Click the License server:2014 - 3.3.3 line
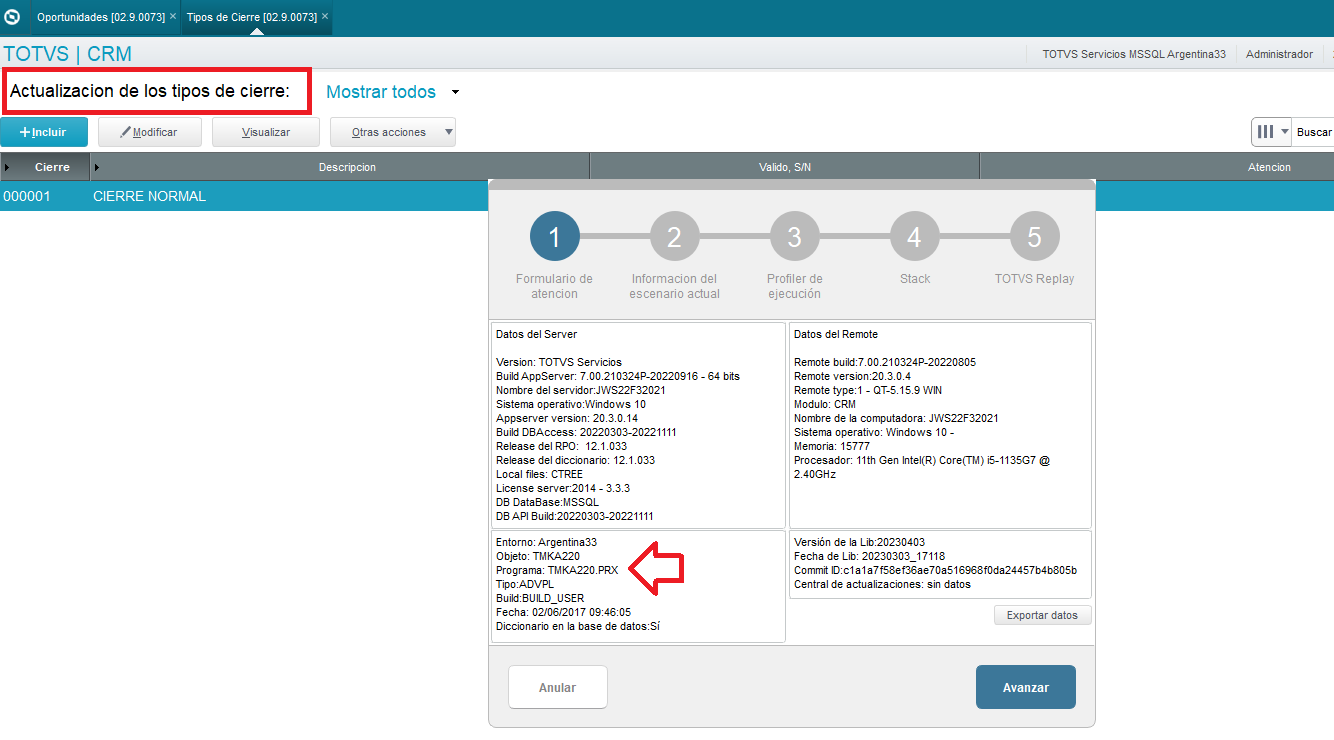The height and width of the screenshot is (740, 1334). click(563, 488)
